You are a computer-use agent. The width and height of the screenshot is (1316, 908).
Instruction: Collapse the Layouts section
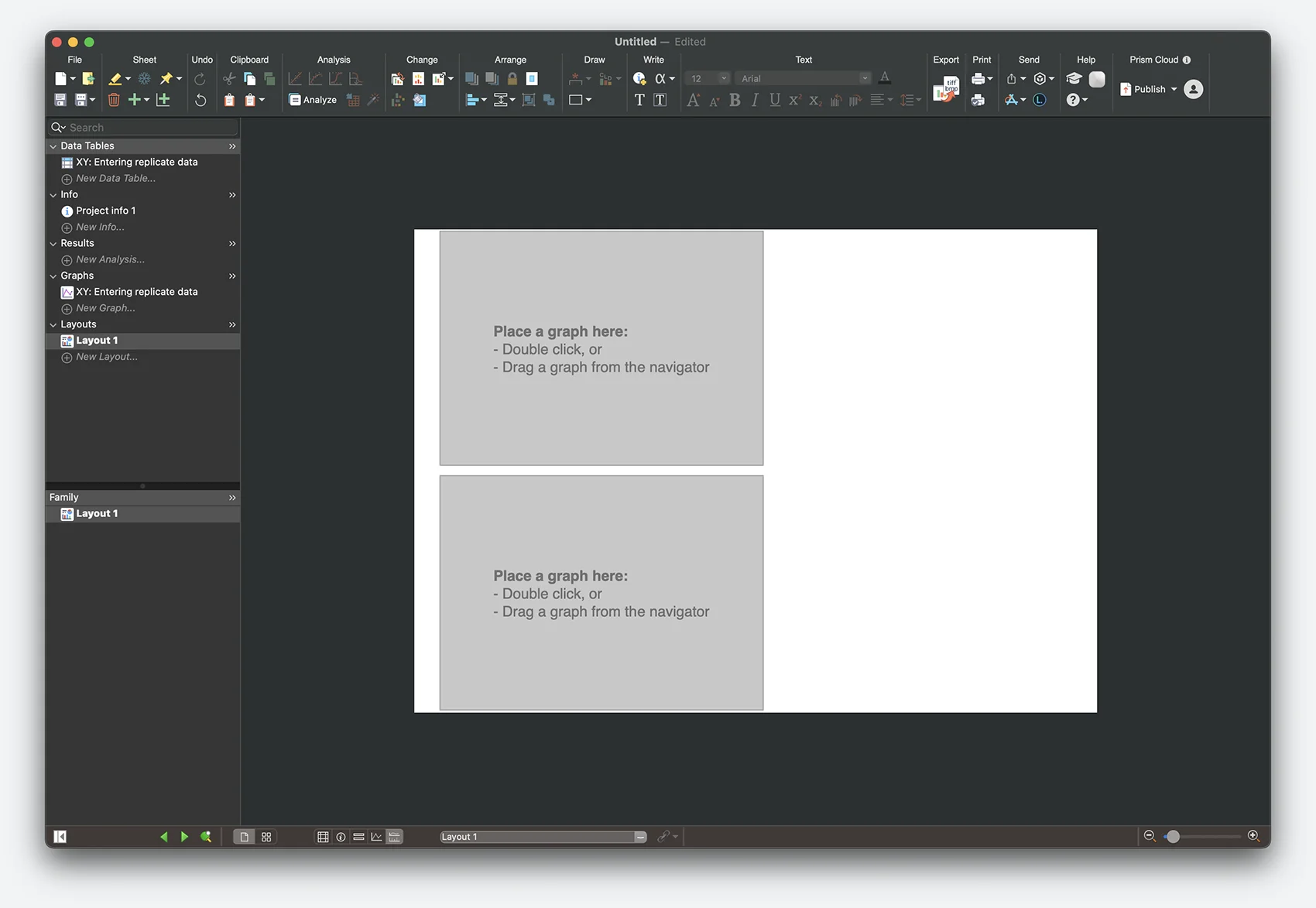(x=53, y=325)
